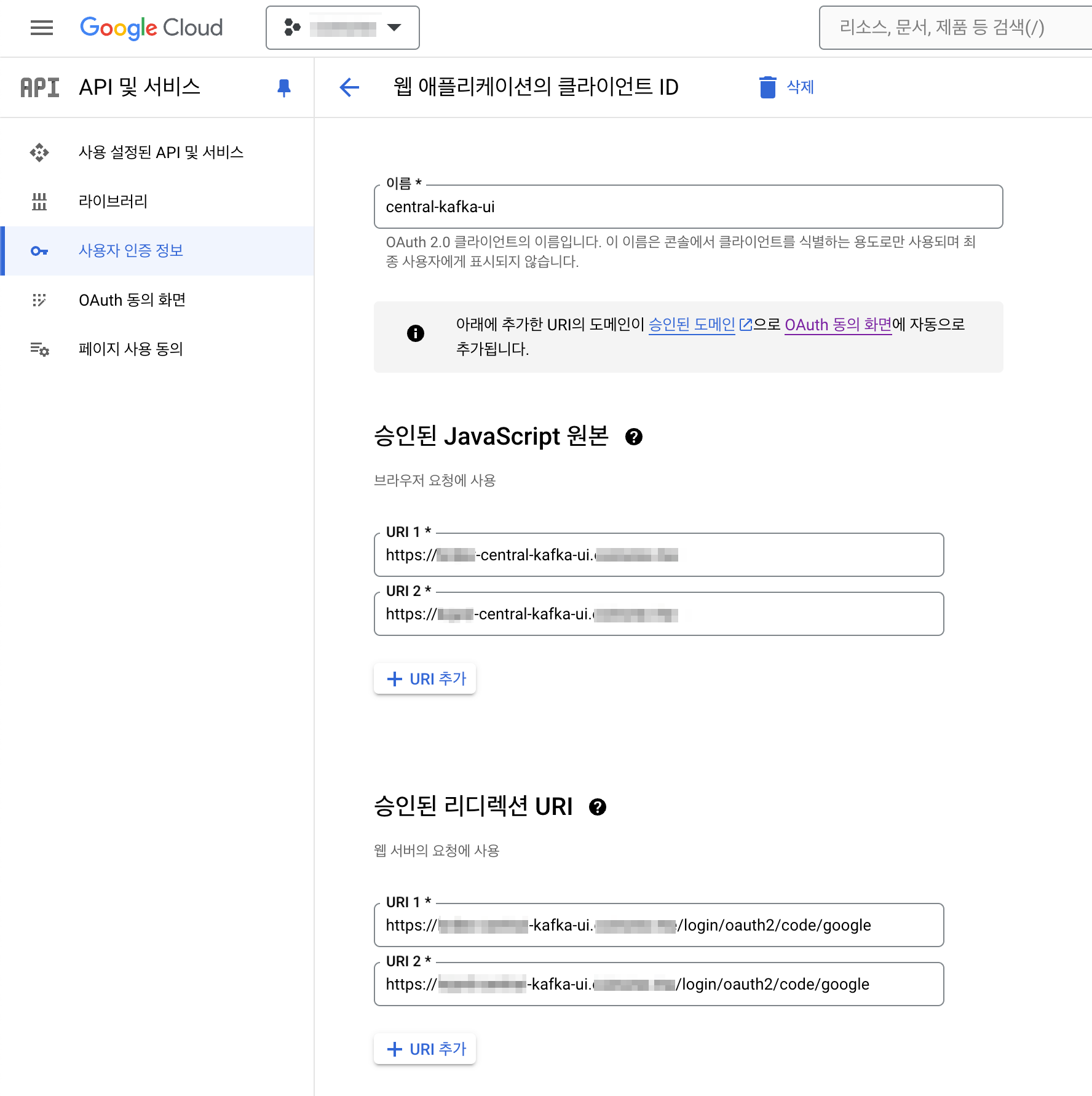Click the back arrow next to client ID title
The image size is (1092, 1096).
tap(349, 87)
